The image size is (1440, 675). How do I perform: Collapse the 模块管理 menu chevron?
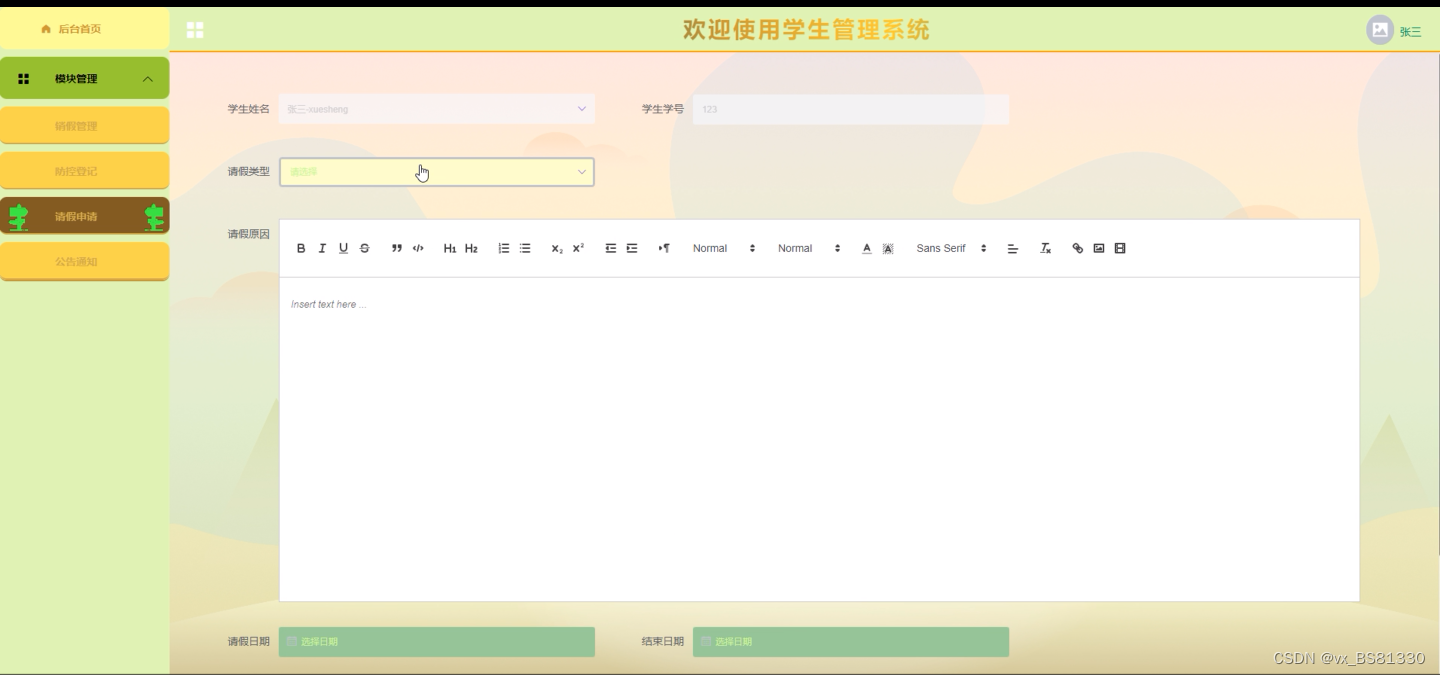pyautogui.click(x=148, y=79)
